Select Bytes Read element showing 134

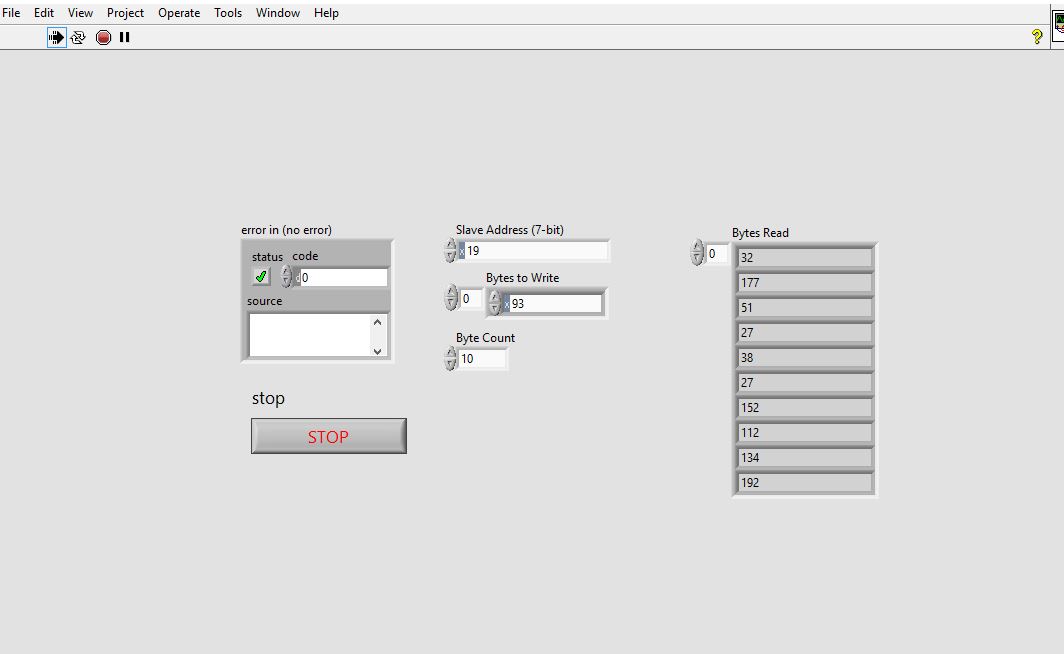(x=805, y=458)
